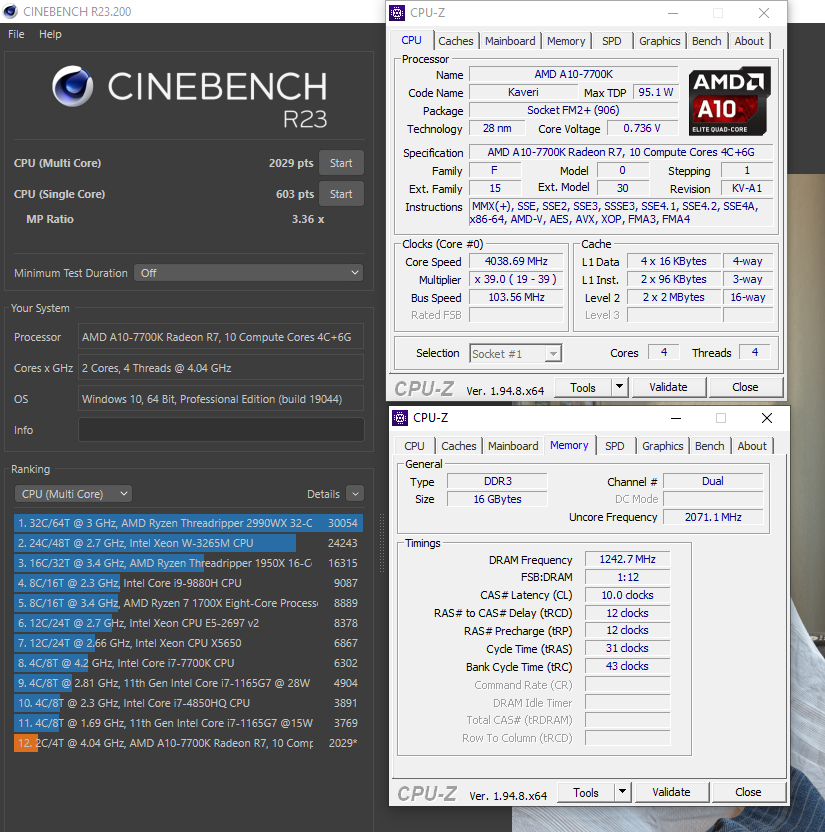
Task: Switch to Bench tab in lower CPU-Z window
Action: click(709, 446)
